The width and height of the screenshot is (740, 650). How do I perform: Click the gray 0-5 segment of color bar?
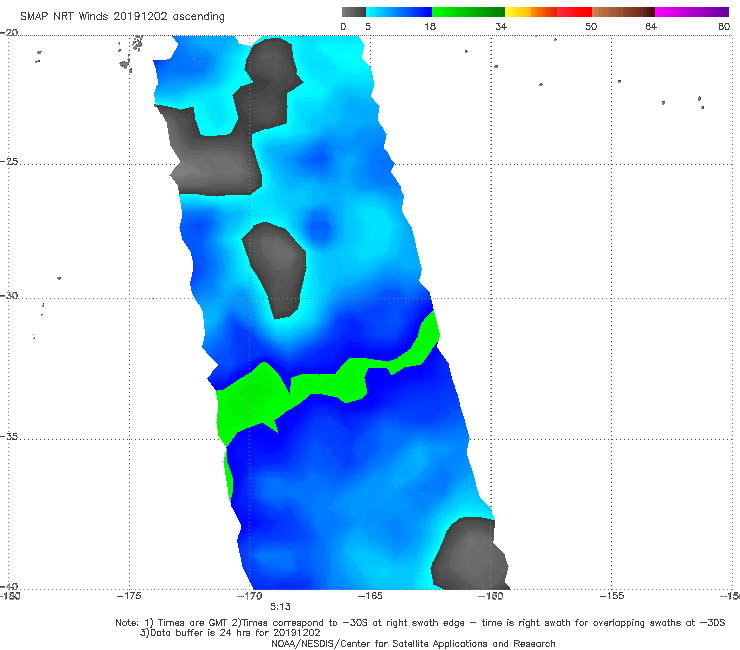click(x=354, y=12)
